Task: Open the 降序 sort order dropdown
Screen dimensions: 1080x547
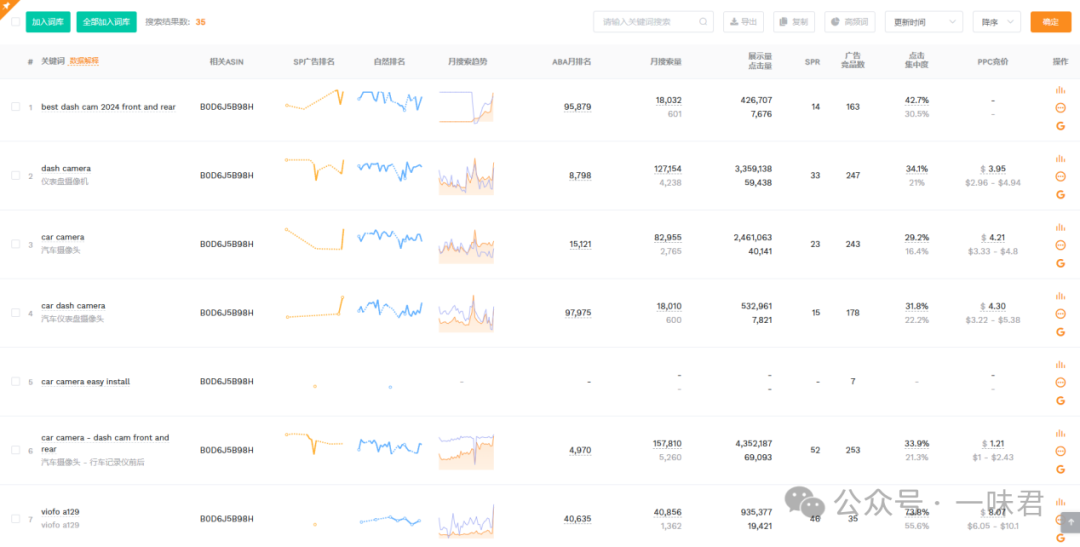Action: [996, 21]
